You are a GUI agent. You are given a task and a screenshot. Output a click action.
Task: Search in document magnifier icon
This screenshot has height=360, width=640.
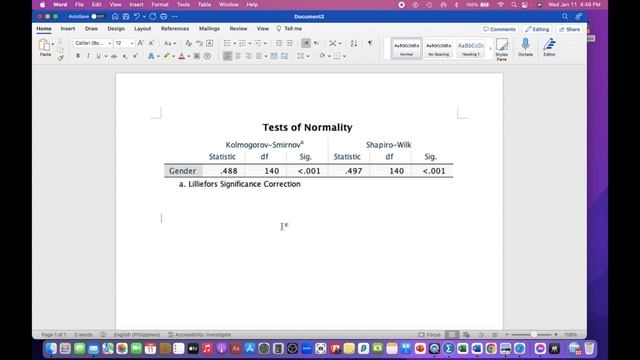pyautogui.click(x=565, y=16)
